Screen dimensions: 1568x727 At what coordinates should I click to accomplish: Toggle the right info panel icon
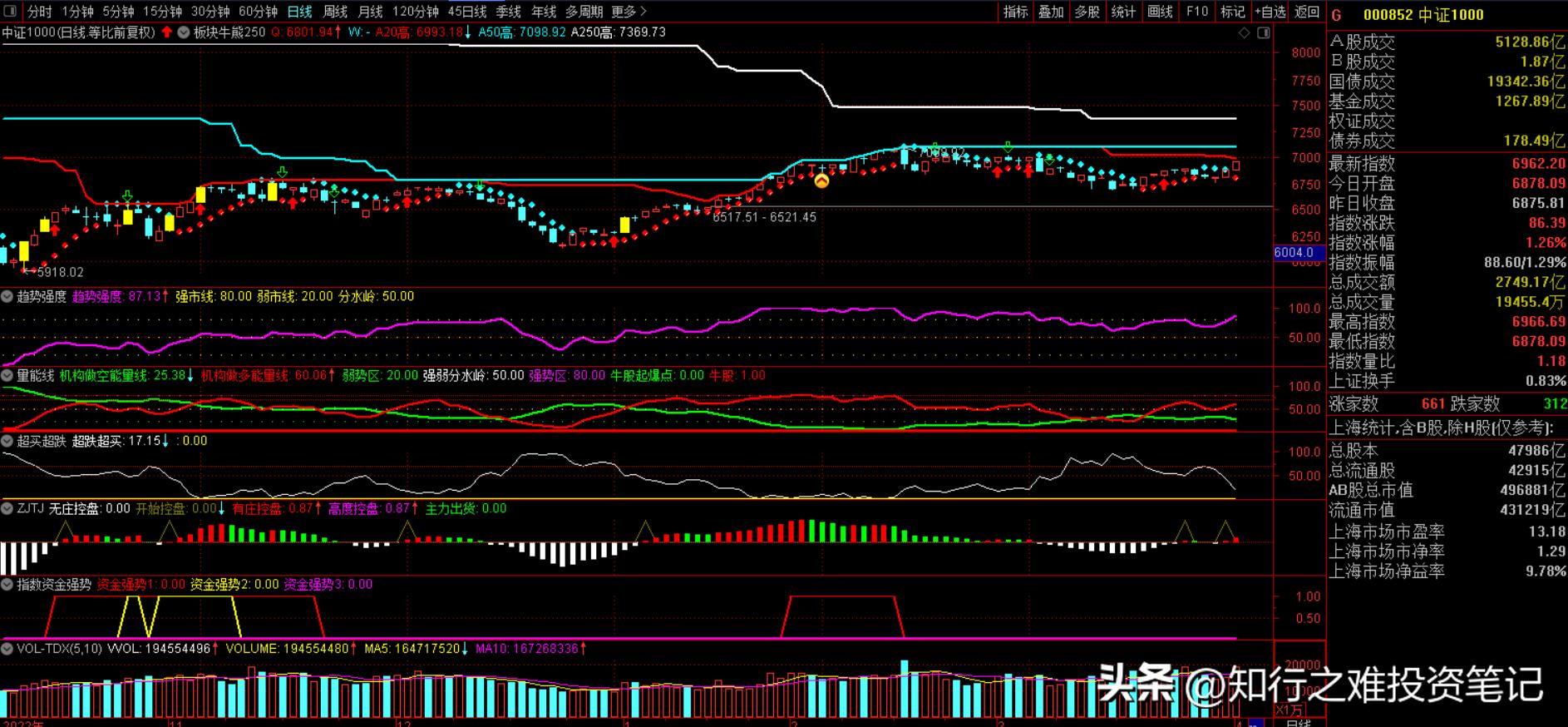(x=1264, y=32)
